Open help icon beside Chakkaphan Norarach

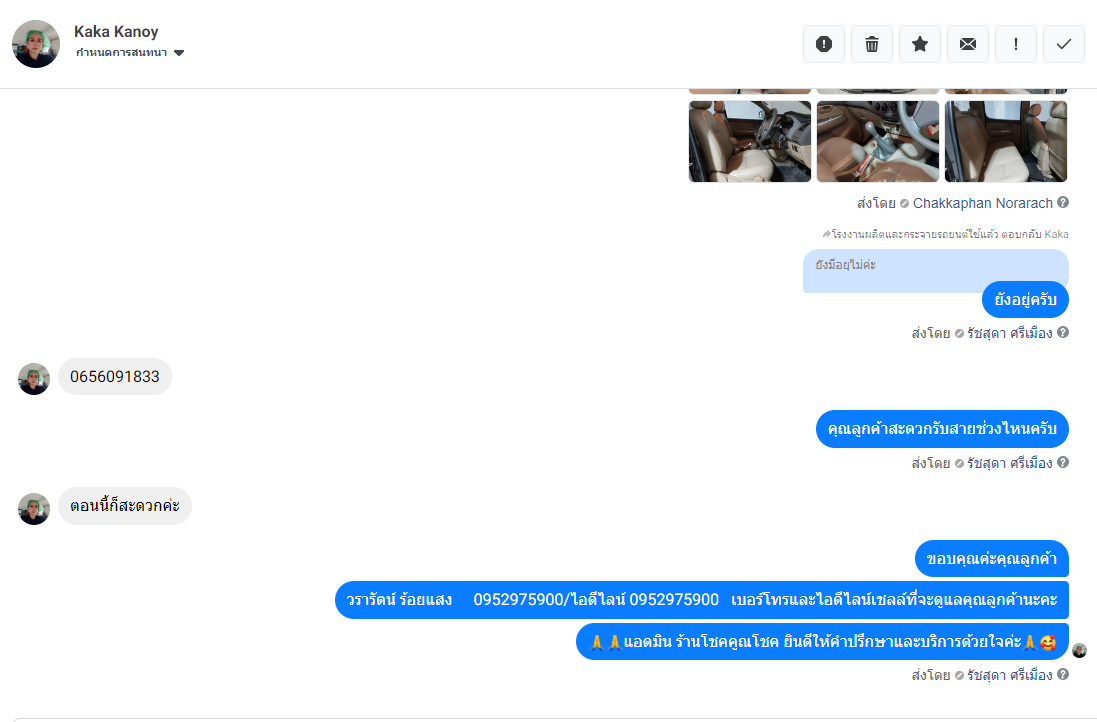pyautogui.click(x=1063, y=202)
